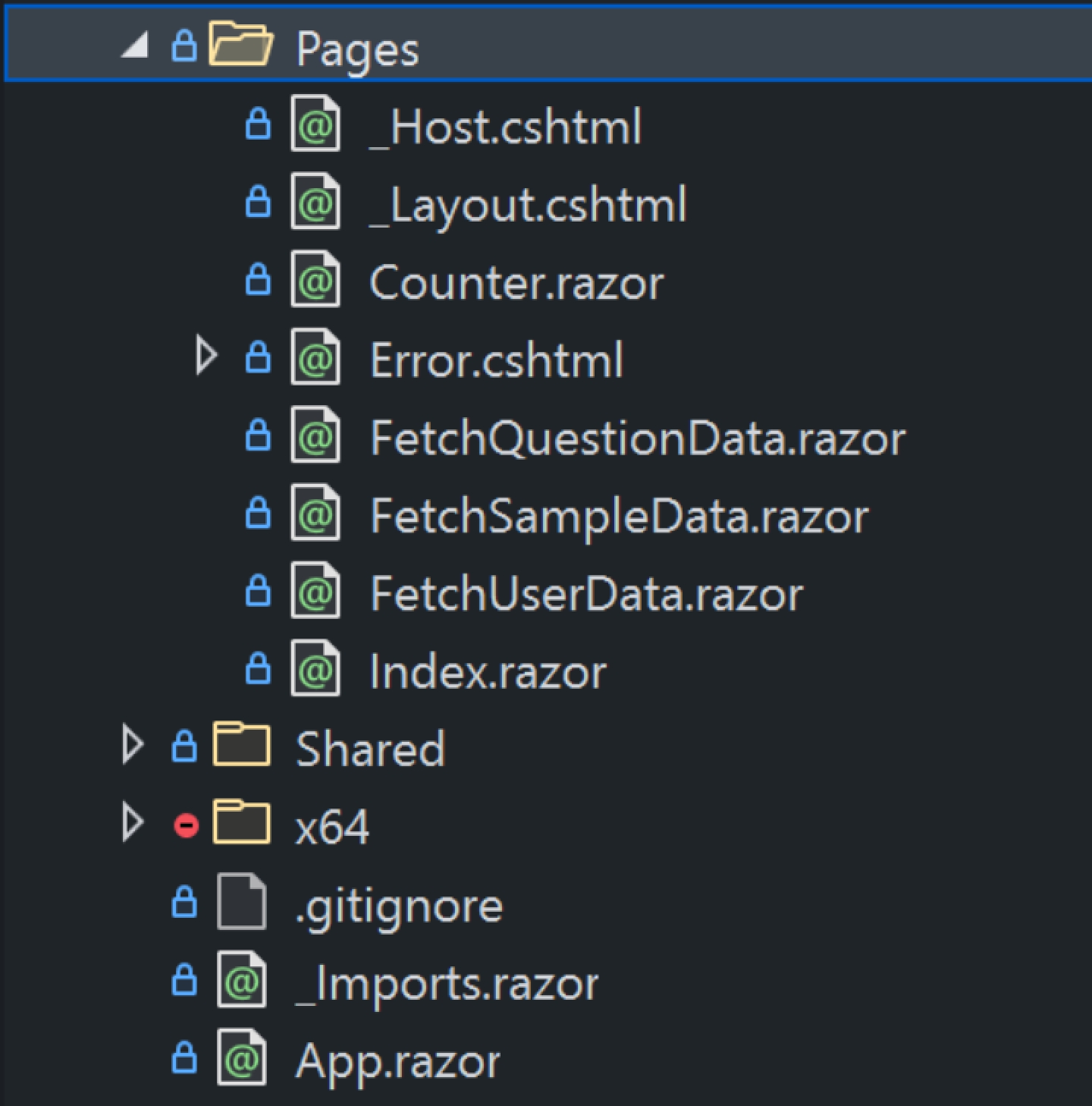Click the Razor file icon of _Imports.razor
Viewport: 1092px width, 1106px height.
click(241, 979)
